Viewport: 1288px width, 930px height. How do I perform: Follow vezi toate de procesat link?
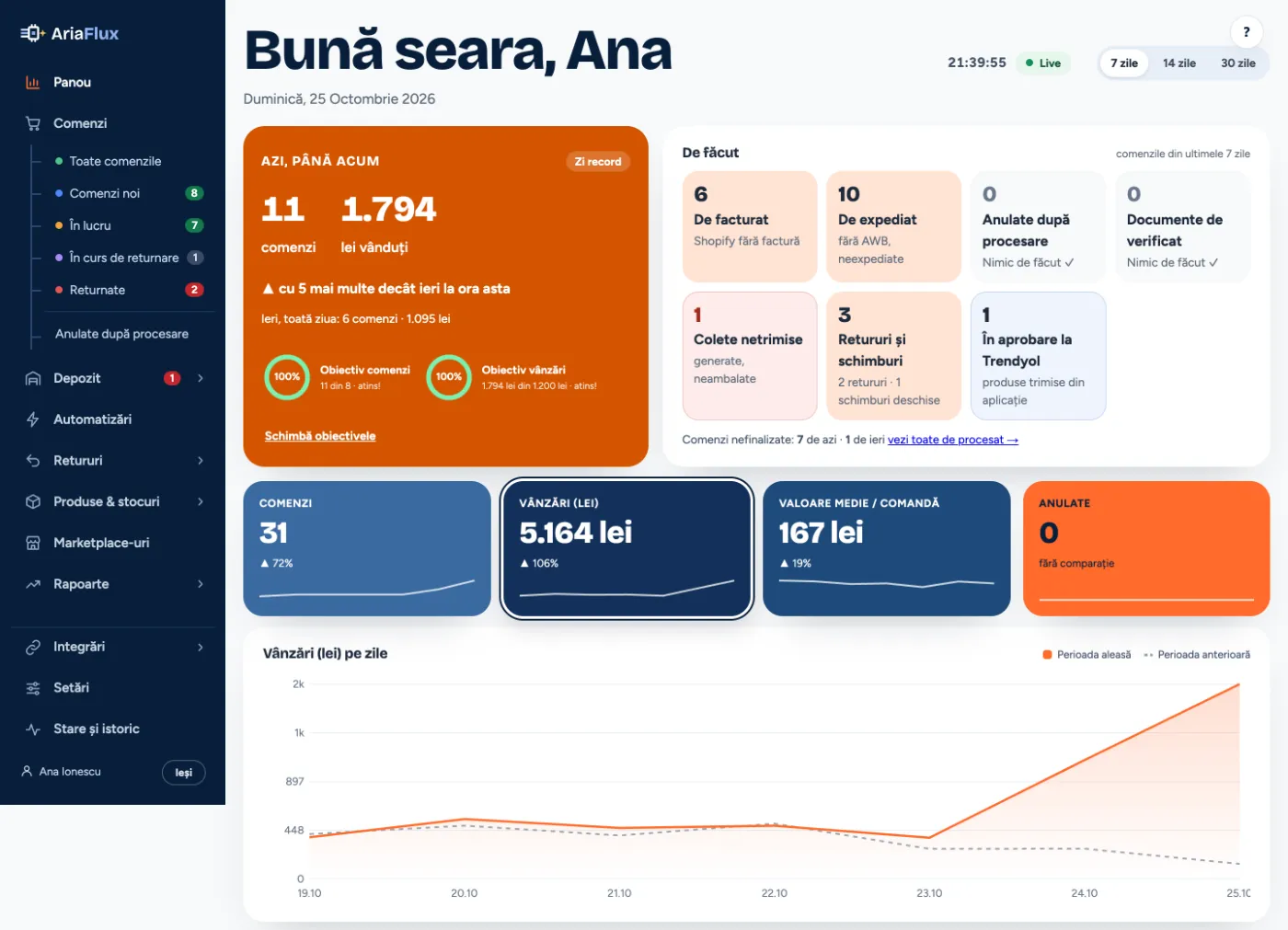[x=952, y=440]
